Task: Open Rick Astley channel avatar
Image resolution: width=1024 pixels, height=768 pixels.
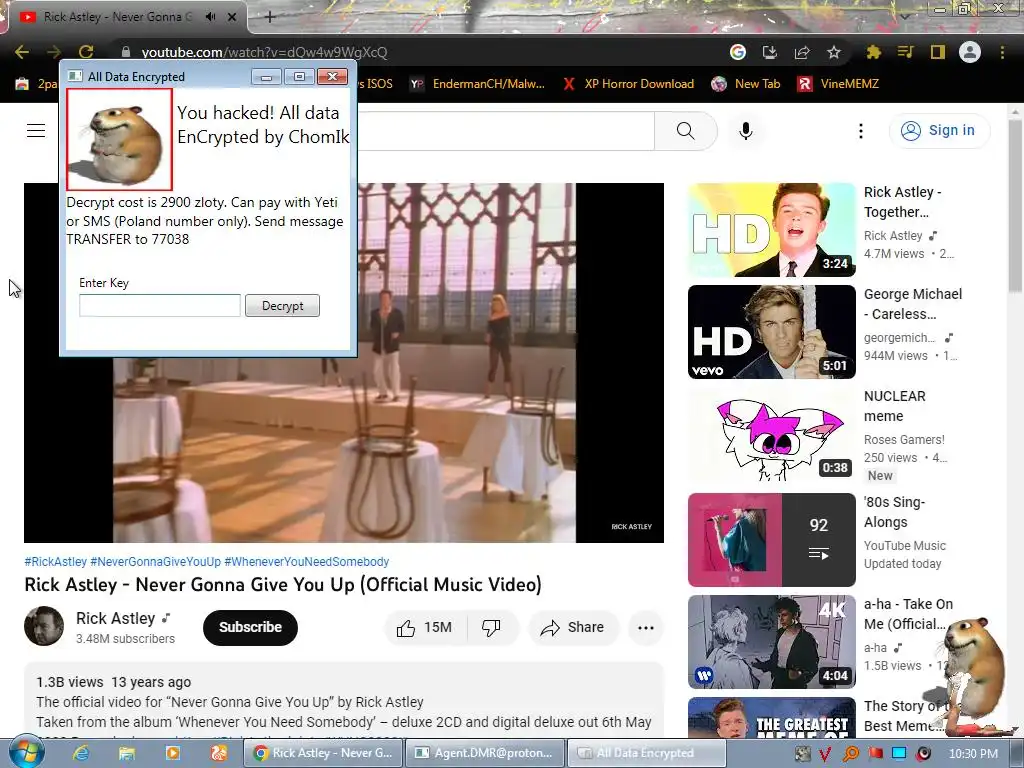Action: point(44,626)
